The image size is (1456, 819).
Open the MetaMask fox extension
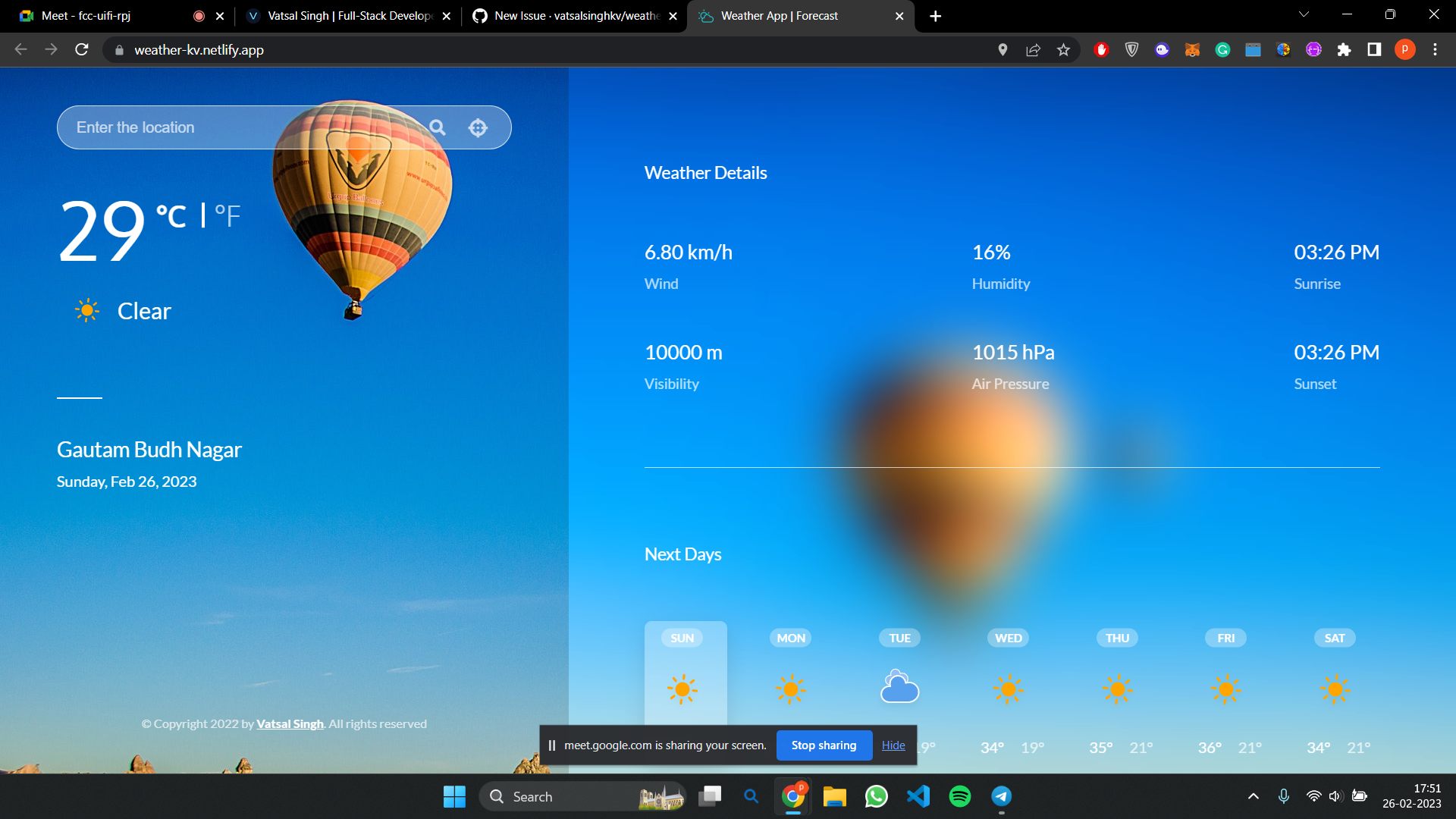[x=1192, y=49]
